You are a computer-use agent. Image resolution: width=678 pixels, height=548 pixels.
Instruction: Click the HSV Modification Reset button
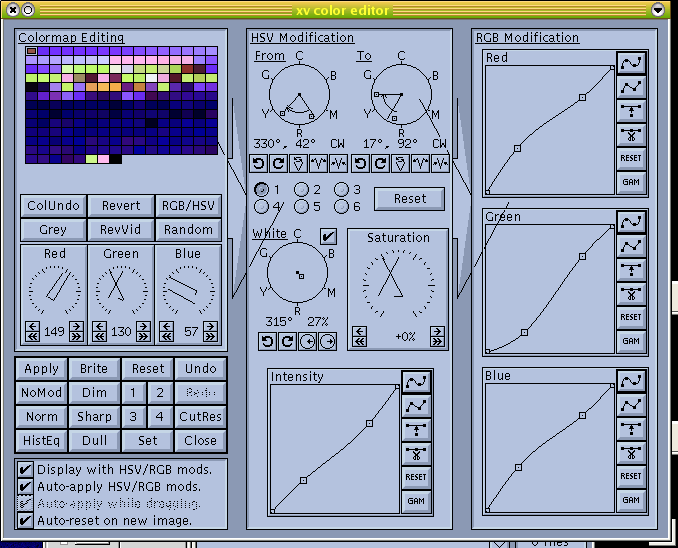coord(409,199)
